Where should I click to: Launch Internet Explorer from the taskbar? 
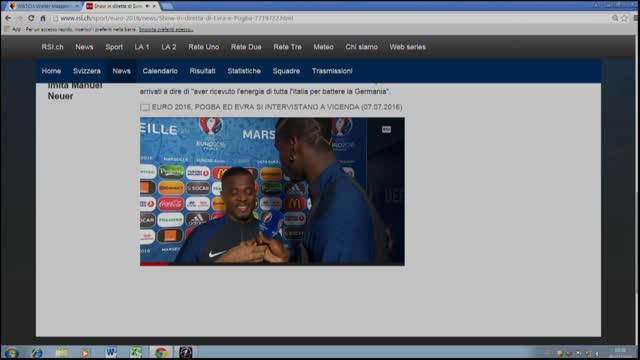point(37,353)
